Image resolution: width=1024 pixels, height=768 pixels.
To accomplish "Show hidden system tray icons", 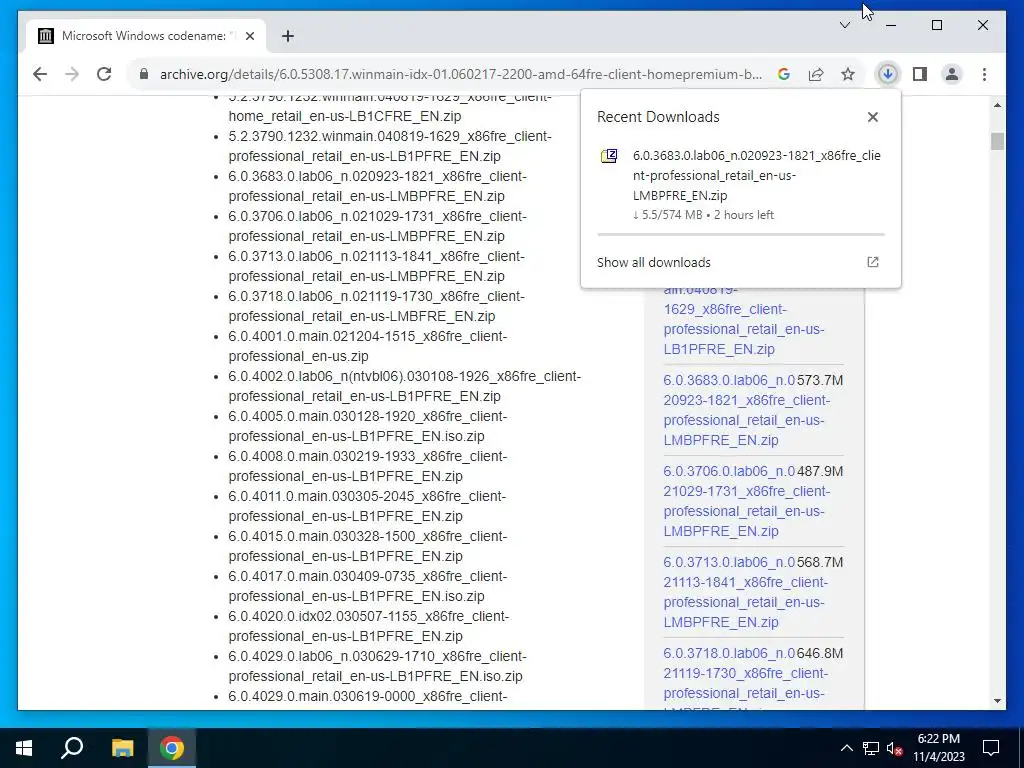I will tap(846, 748).
